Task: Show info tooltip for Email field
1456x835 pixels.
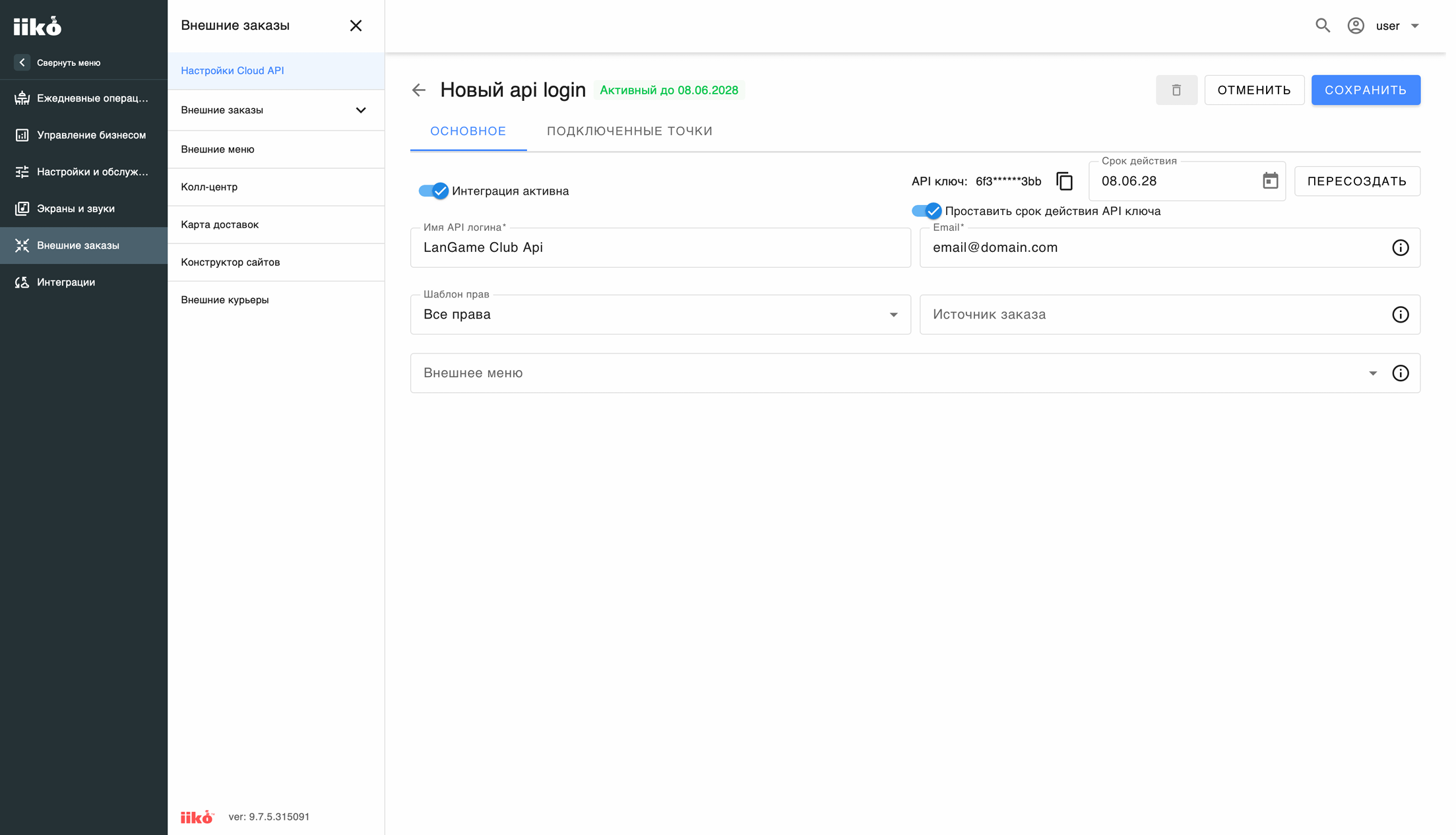Action: click(x=1400, y=248)
